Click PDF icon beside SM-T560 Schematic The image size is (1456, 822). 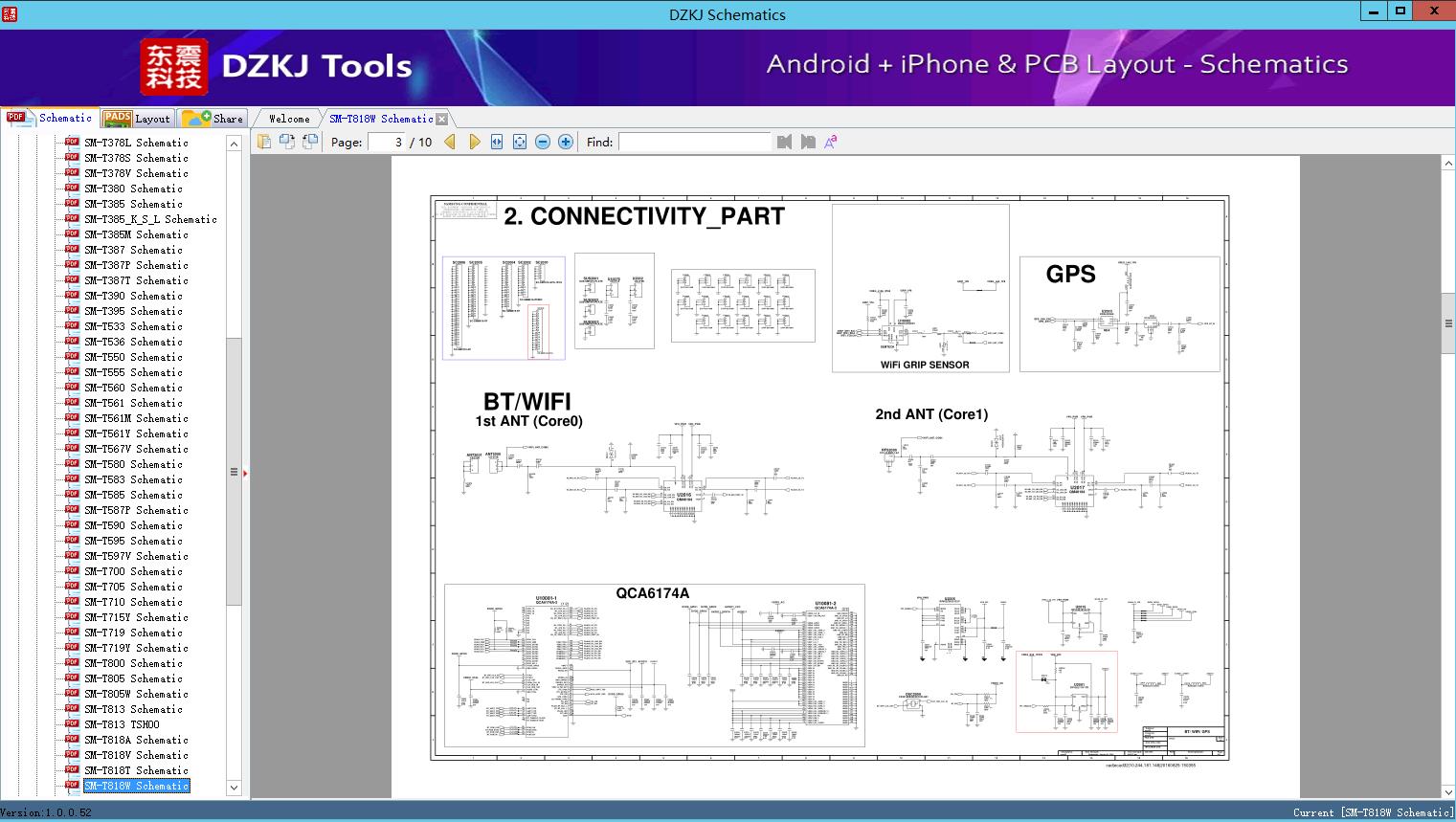72,387
